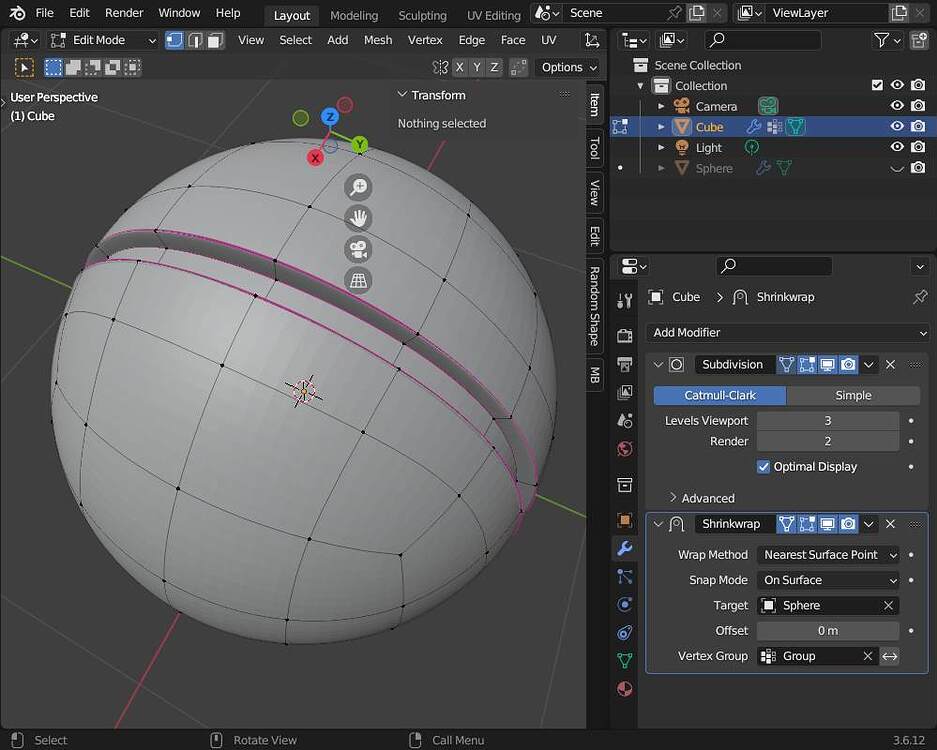Toggle Optimal Display checkbox
This screenshot has height=750, width=937.
pyautogui.click(x=763, y=467)
